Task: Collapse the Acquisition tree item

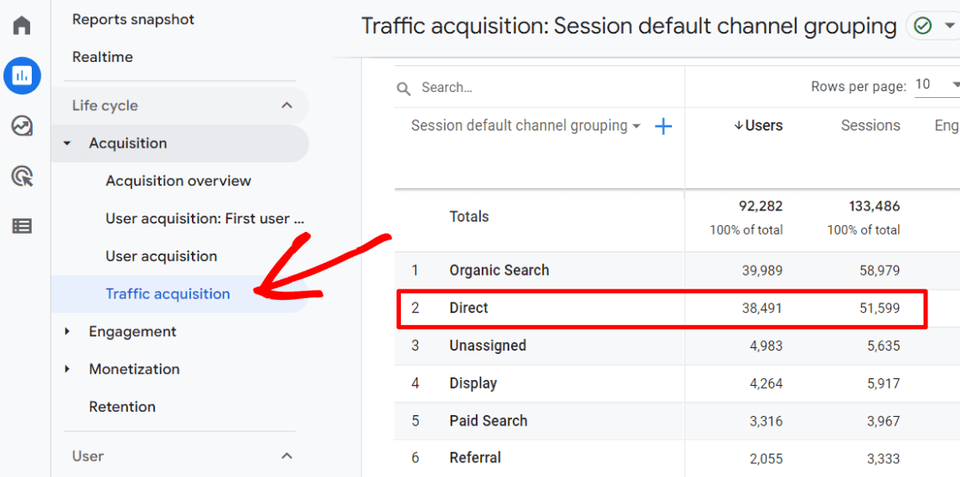Action: point(68,144)
